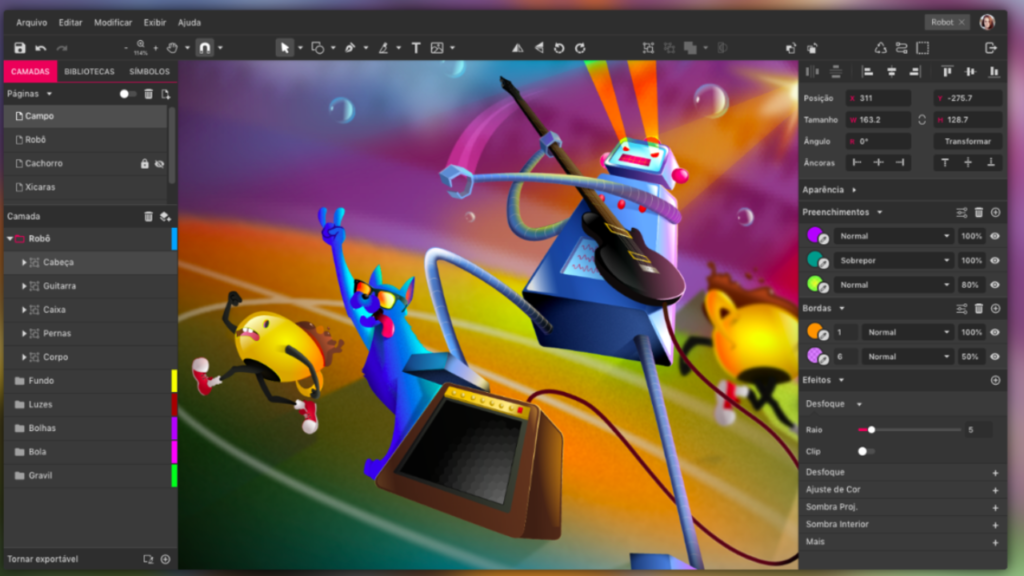The image size is (1024, 576).
Task: Rotate selection counterclockwise
Action: 559,48
